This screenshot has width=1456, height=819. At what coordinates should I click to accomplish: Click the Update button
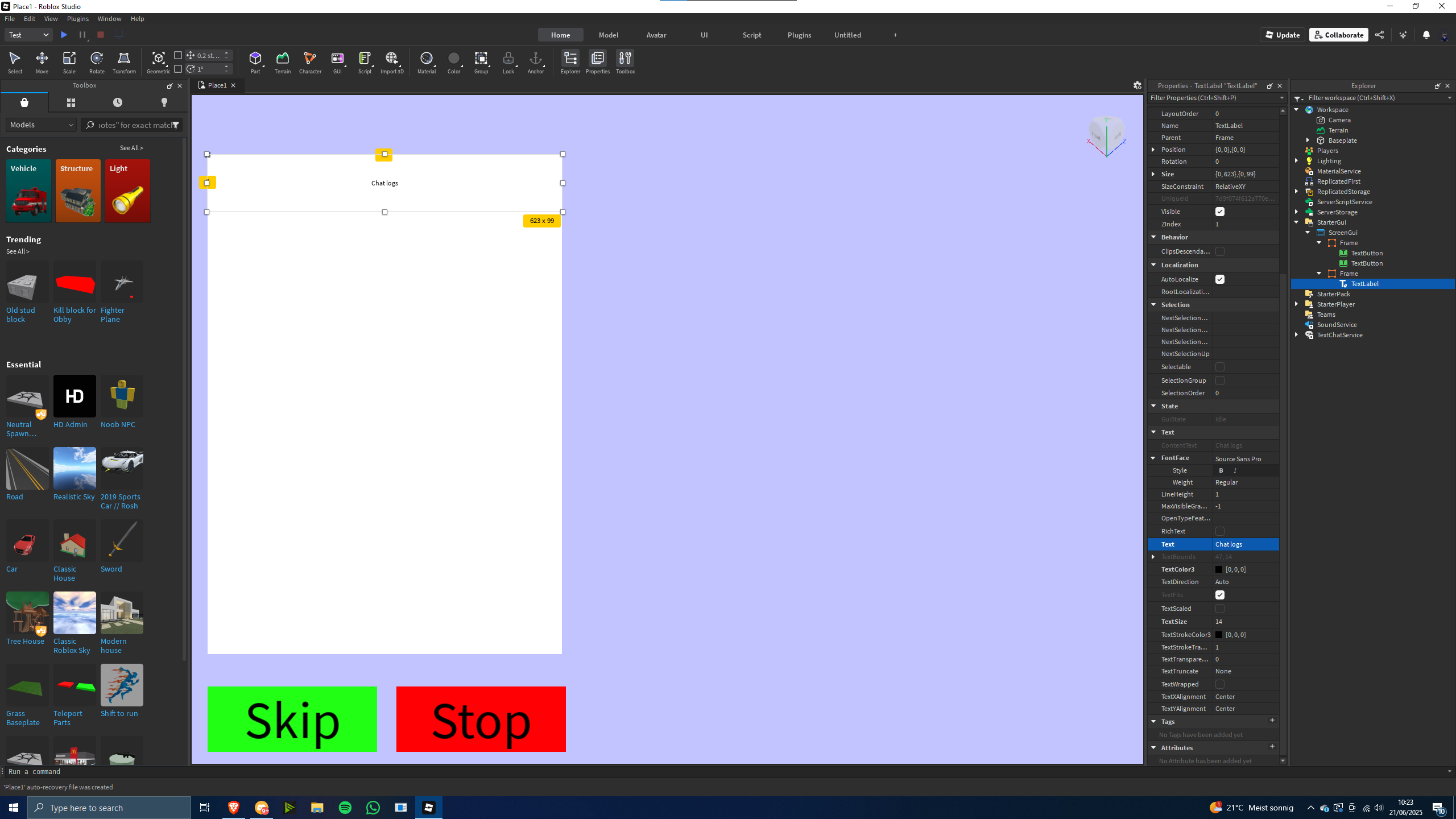pos(1282,35)
